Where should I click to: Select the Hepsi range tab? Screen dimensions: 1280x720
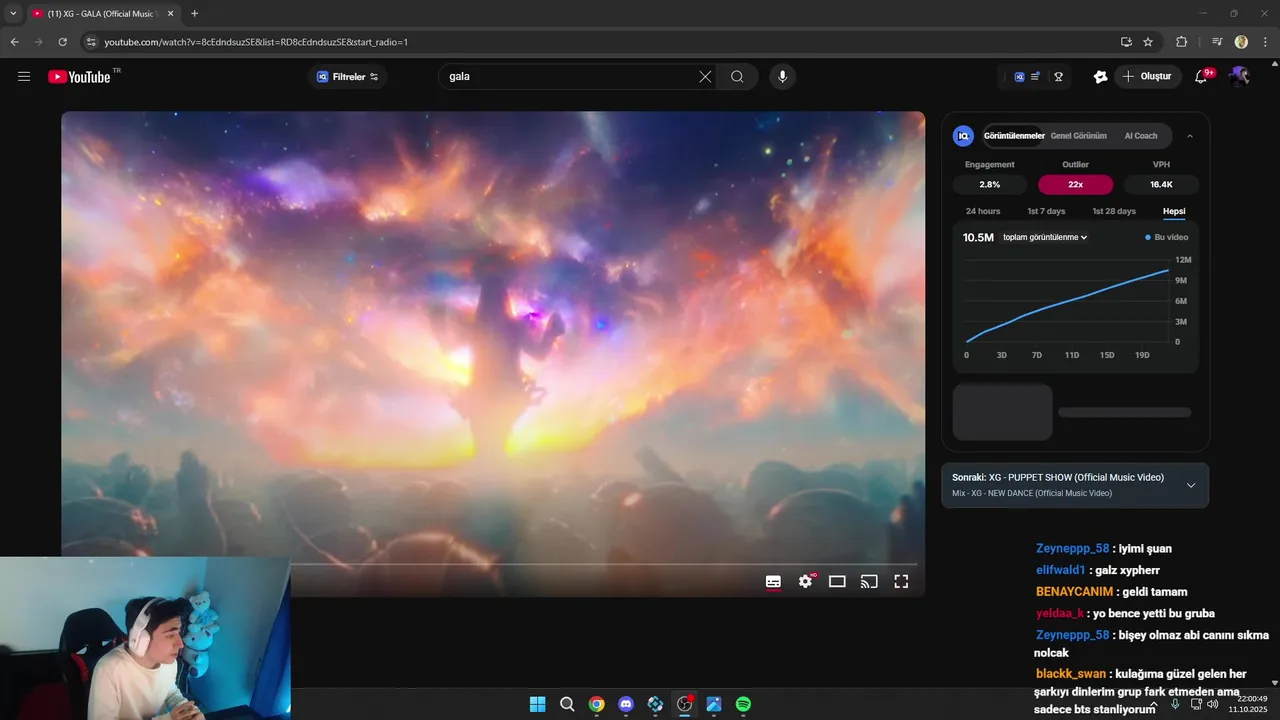tap(1174, 211)
